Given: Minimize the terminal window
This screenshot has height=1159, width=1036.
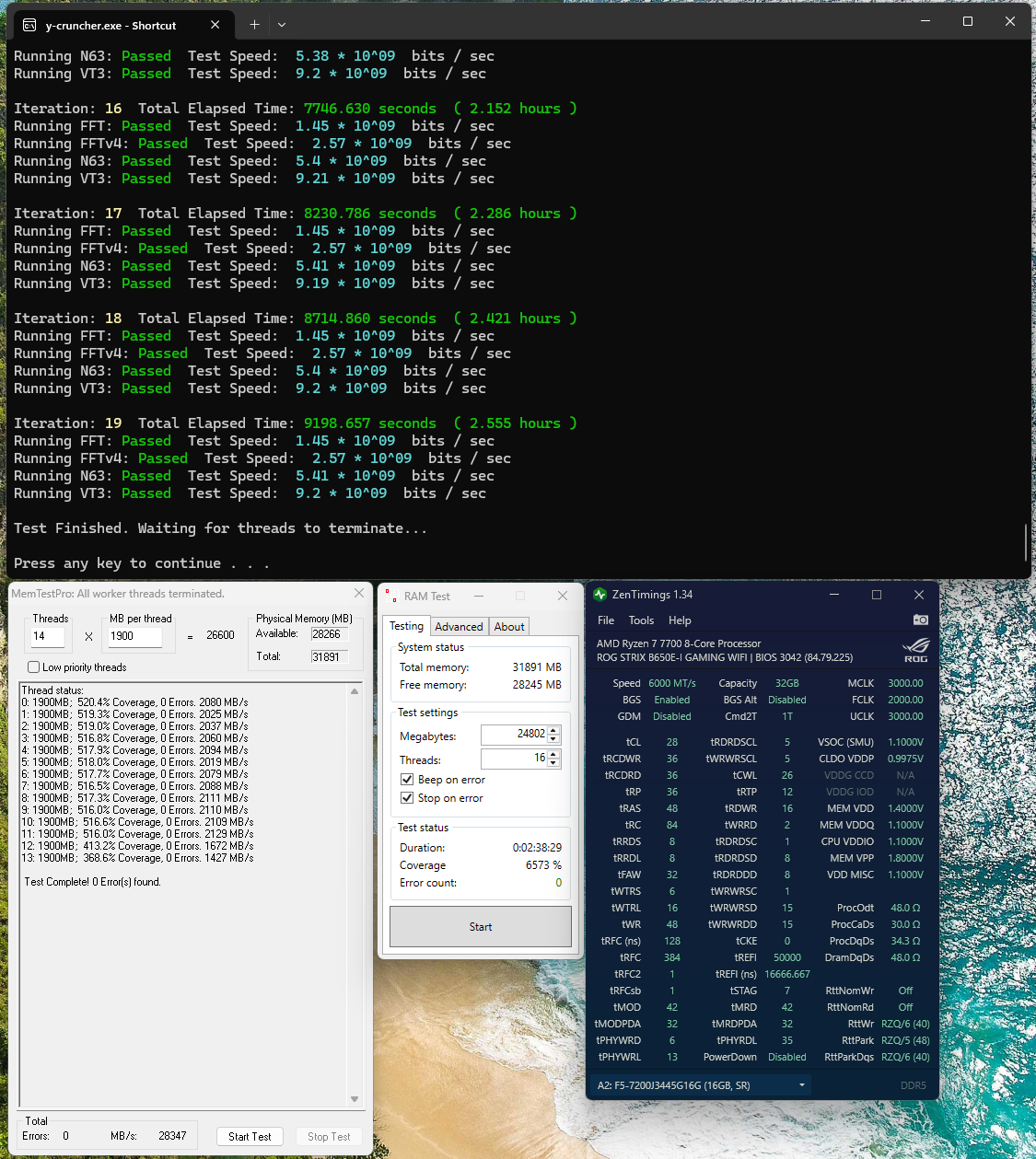Looking at the screenshot, I should click(925, 21).
